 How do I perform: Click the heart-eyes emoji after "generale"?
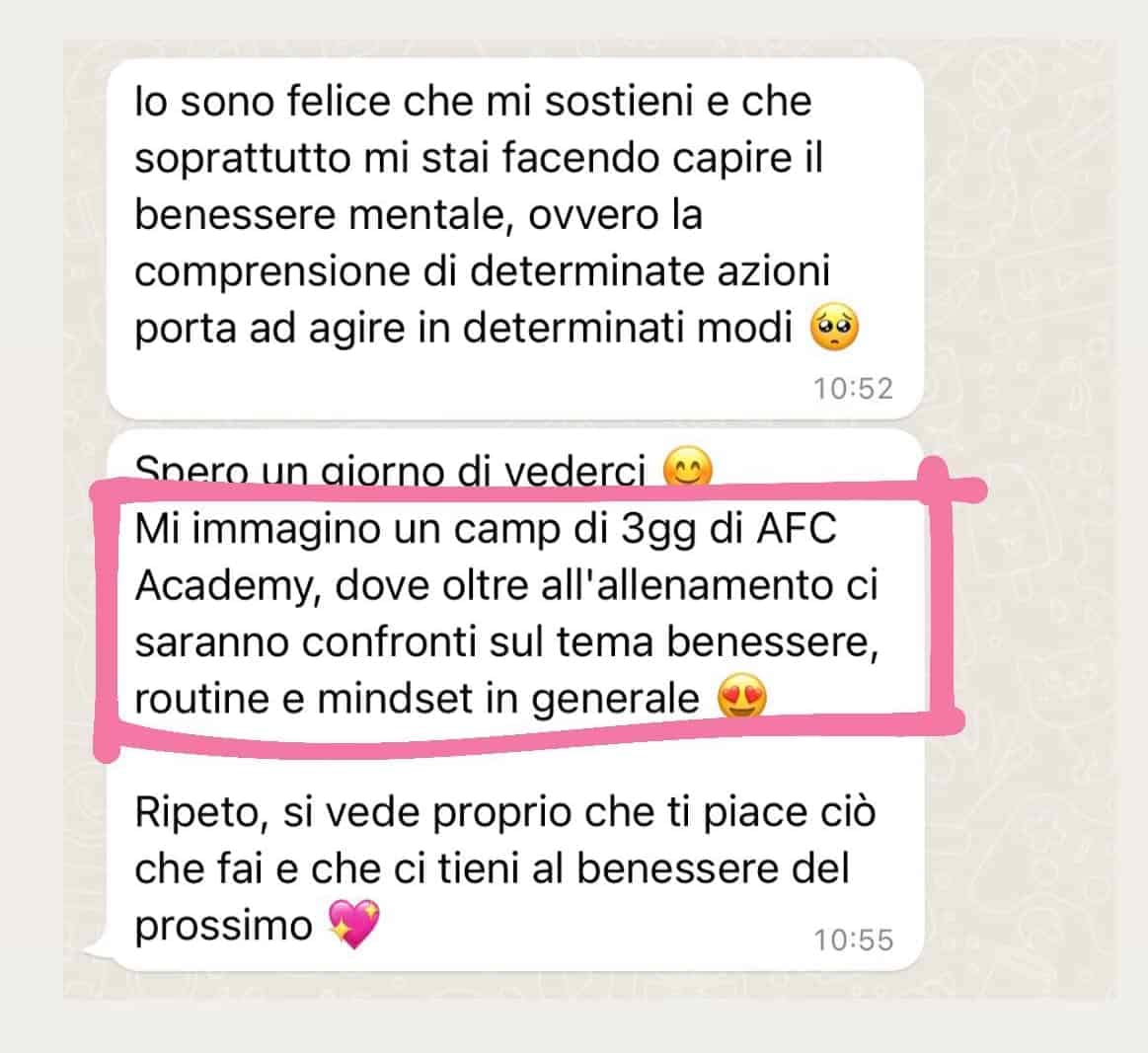pos(742,697)
